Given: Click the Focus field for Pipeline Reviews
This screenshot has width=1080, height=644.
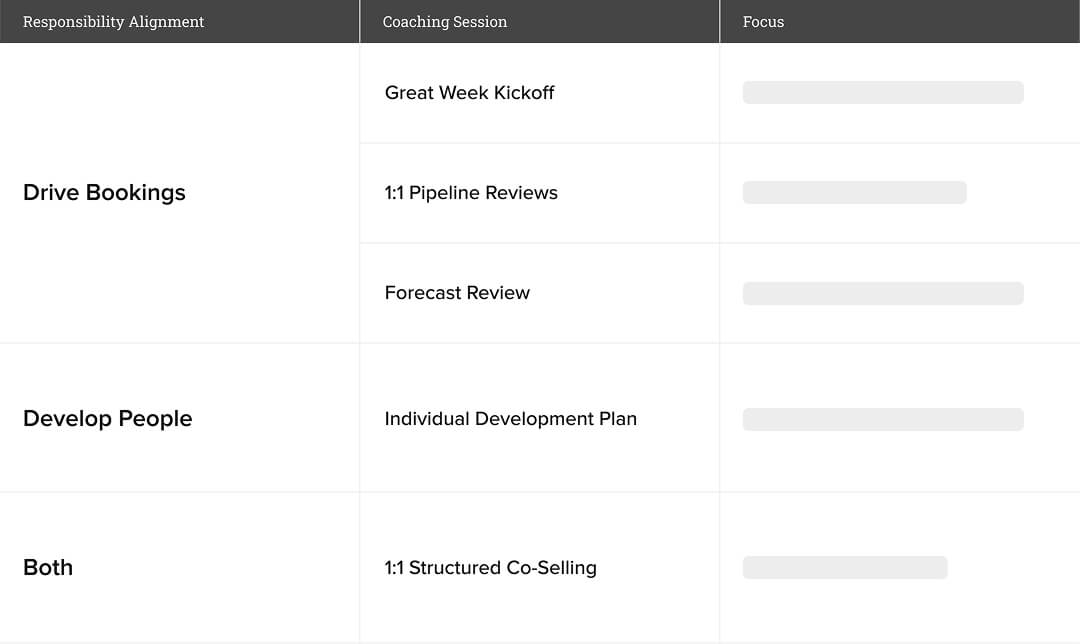Looking at the screenshot, I should [x=855, y=192].
